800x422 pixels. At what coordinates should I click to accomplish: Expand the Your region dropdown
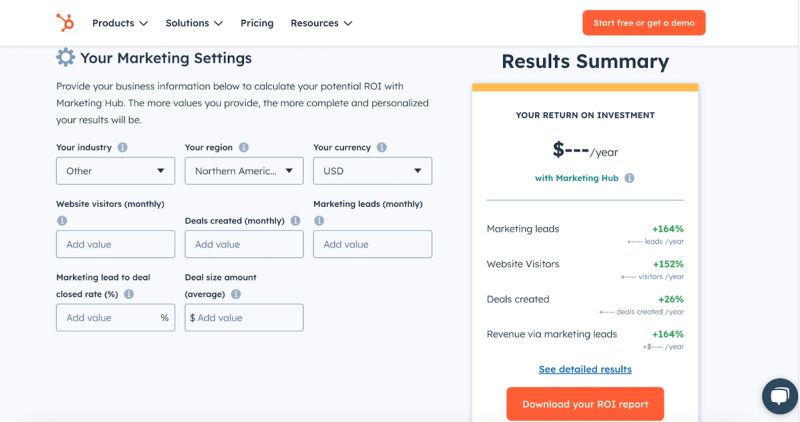244,171
